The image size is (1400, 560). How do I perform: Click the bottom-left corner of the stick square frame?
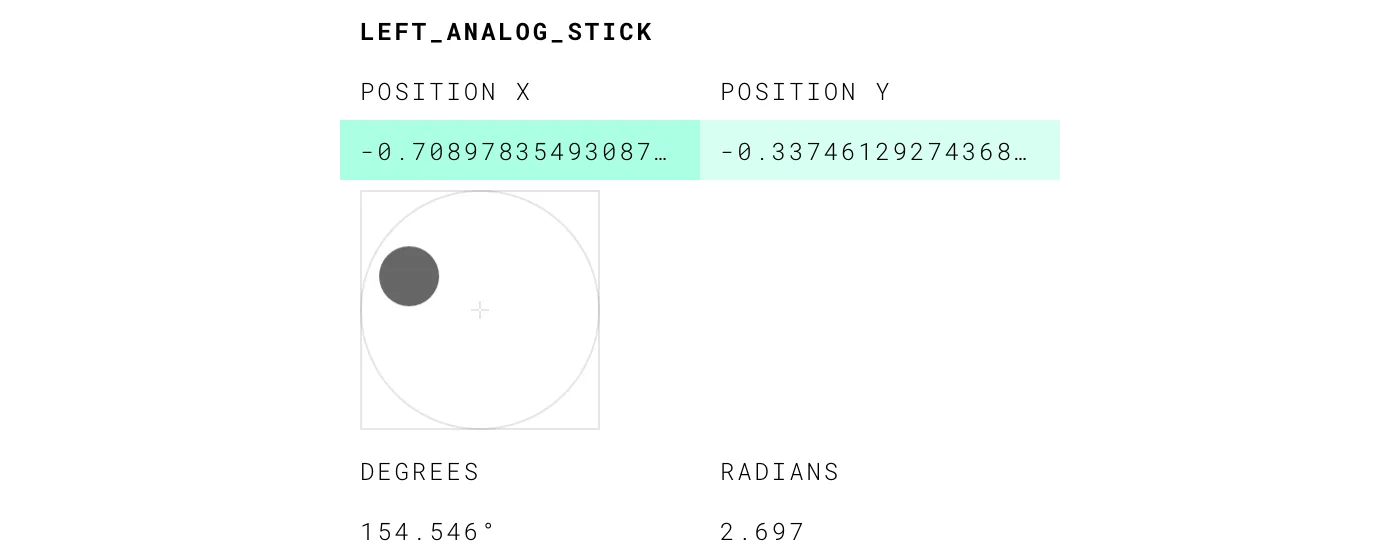click(361, 429)
